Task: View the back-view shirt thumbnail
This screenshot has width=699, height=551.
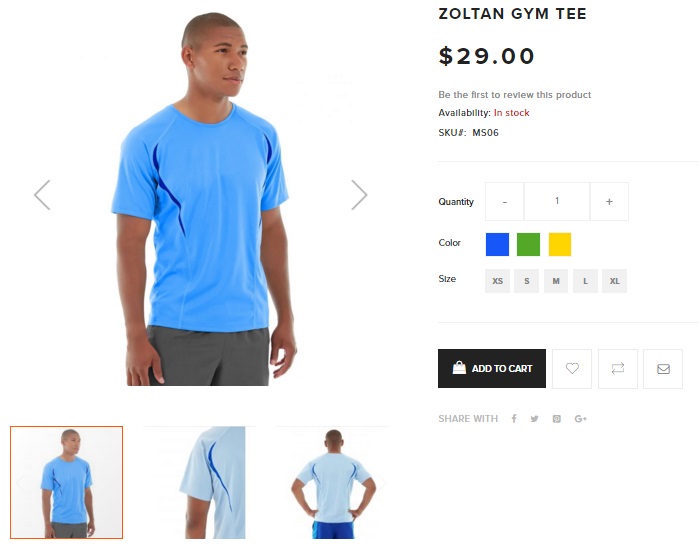Action: 333,483
